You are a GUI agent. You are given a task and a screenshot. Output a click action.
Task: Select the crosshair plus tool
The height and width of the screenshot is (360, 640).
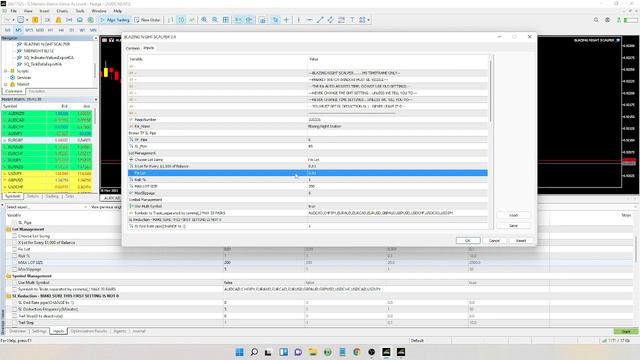(x=287, y=20)
